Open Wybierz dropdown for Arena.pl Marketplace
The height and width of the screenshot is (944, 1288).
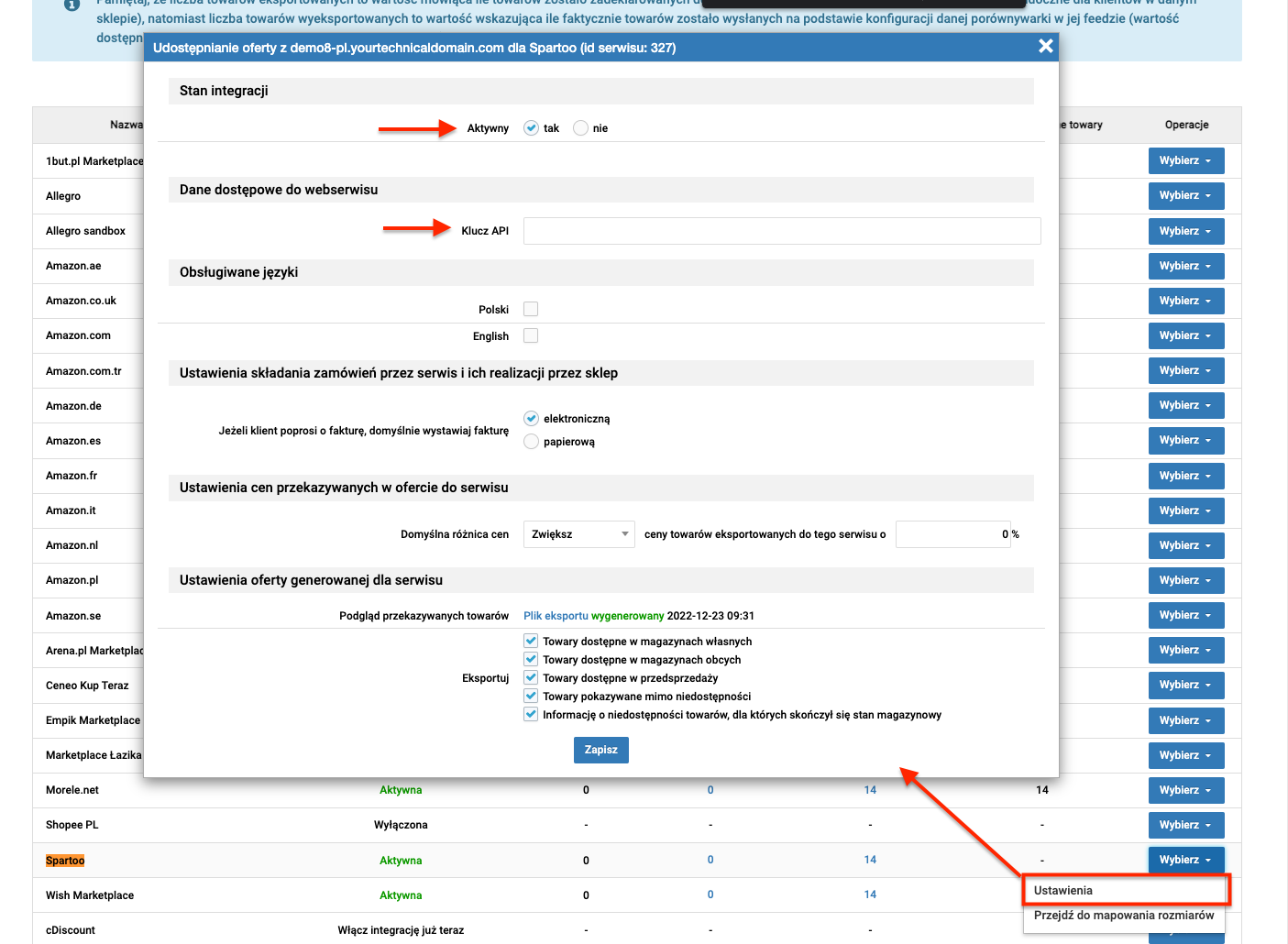pos(1186,650)
